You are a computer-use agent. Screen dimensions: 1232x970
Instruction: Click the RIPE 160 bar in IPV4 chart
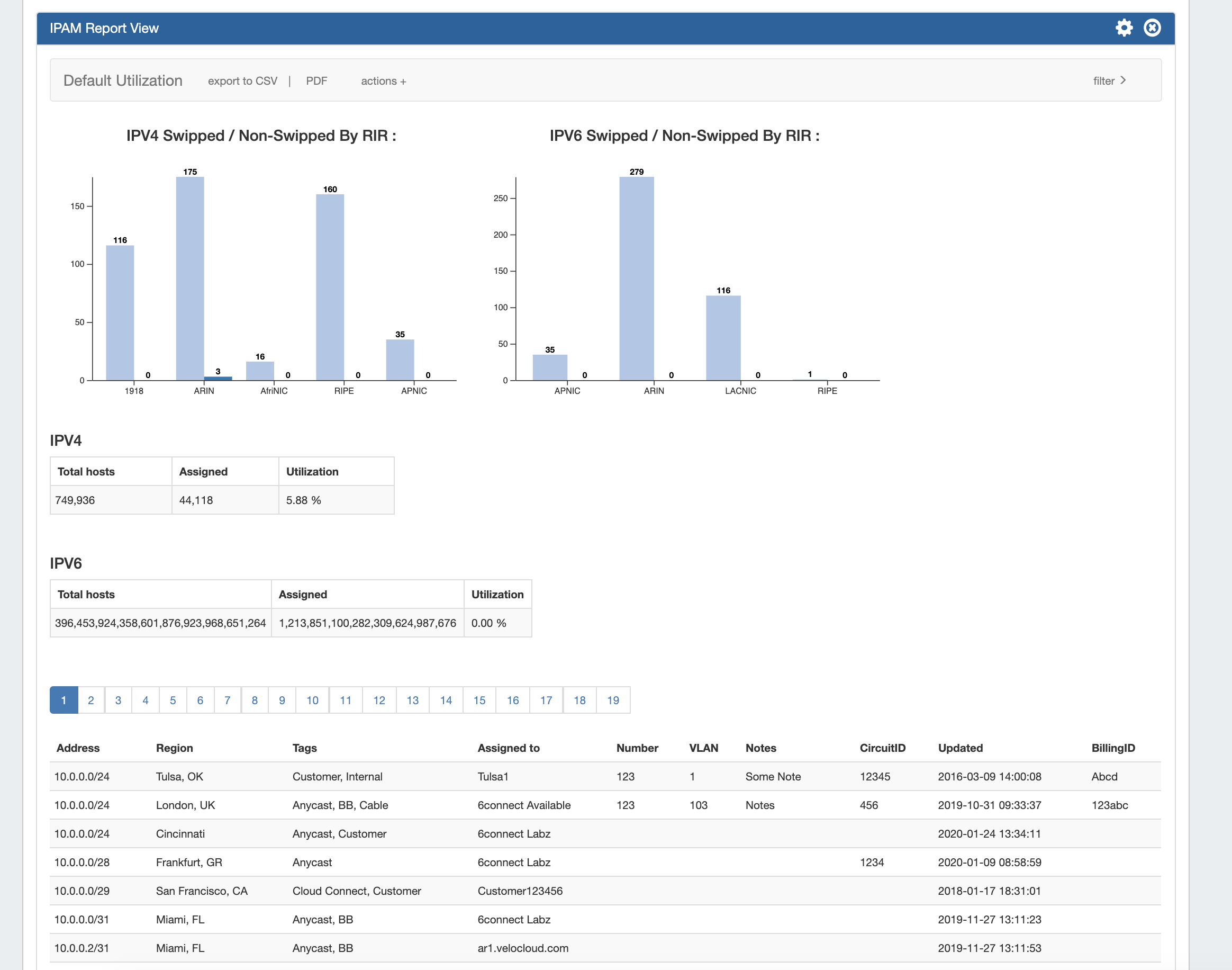pyautogui.click(x=330, y=287)
